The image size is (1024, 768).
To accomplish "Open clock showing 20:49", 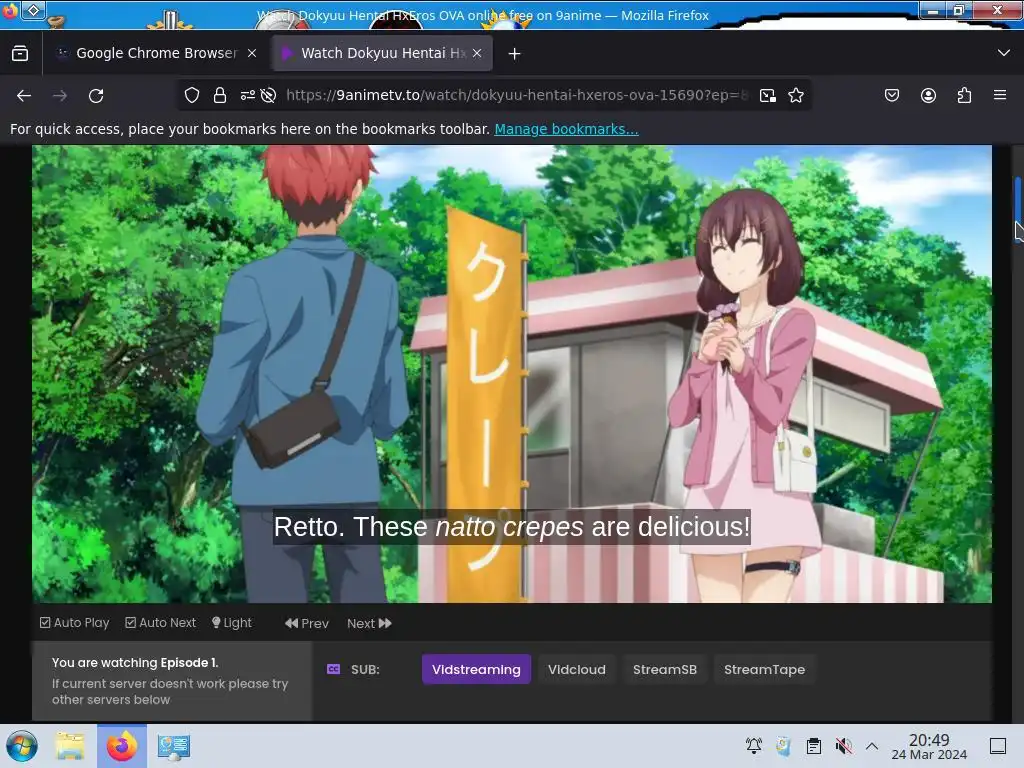I will tap(929, 746).
